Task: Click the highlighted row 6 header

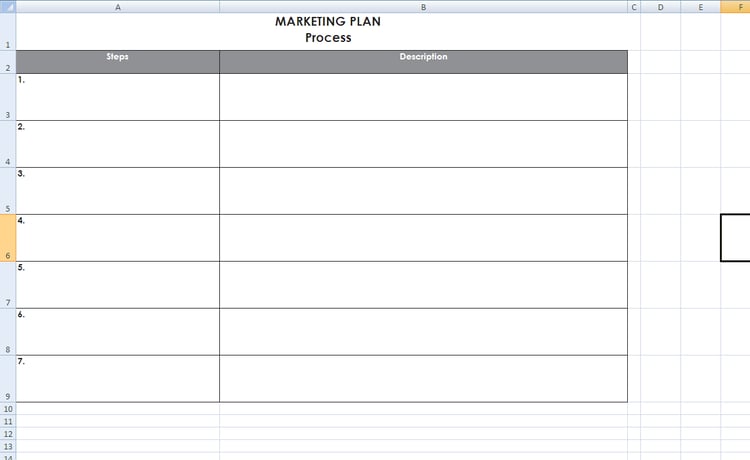Action: [x=8, y=238]
